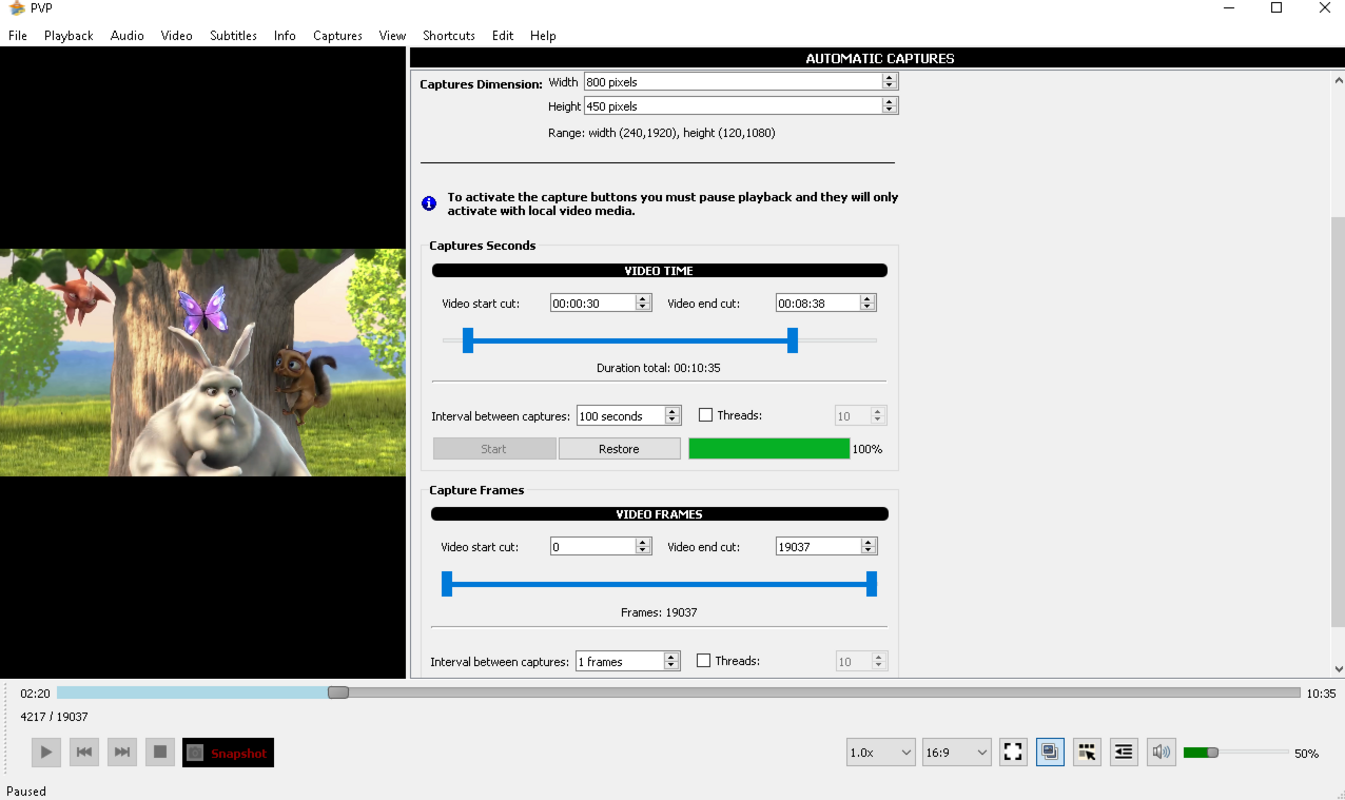The image size is (1345, 800).
Task: Click the blue info icon
Action: tap(429, 203)
